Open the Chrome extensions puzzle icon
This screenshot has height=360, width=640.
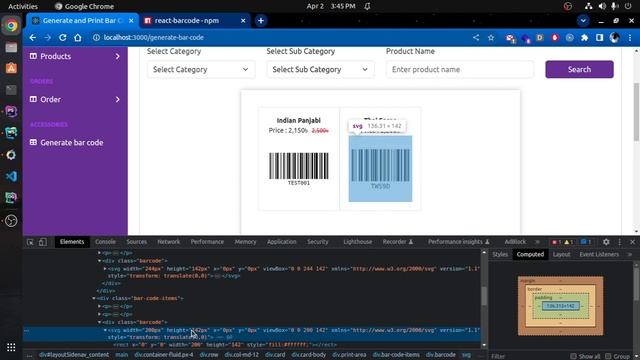tap(584, 38)
